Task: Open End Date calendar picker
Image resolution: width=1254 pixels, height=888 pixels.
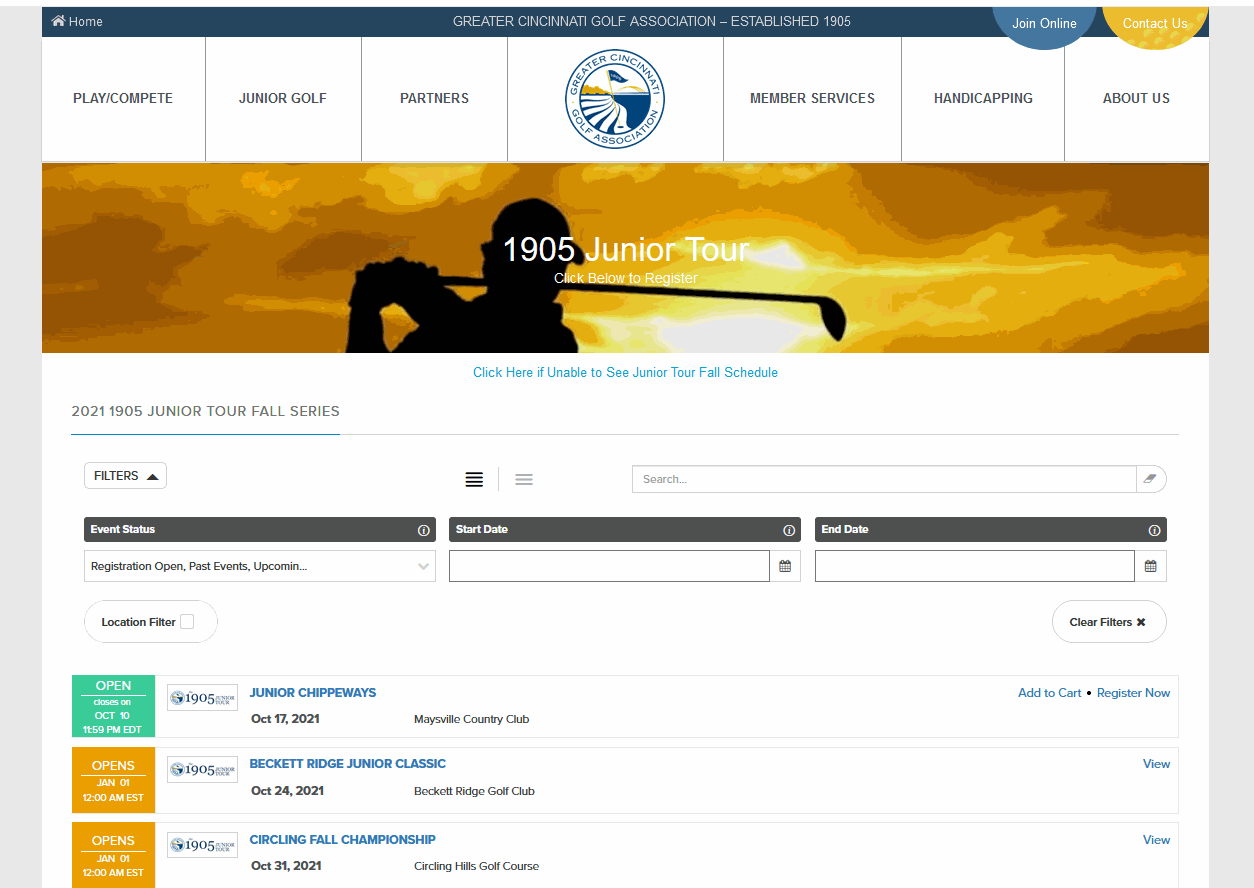Action: (x=1150, y=566)
